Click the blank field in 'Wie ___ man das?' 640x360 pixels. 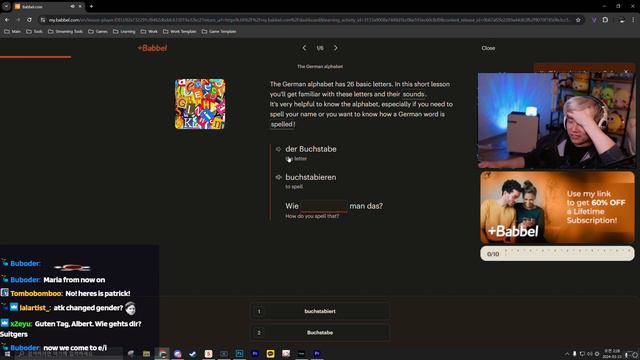click(324, 206)
